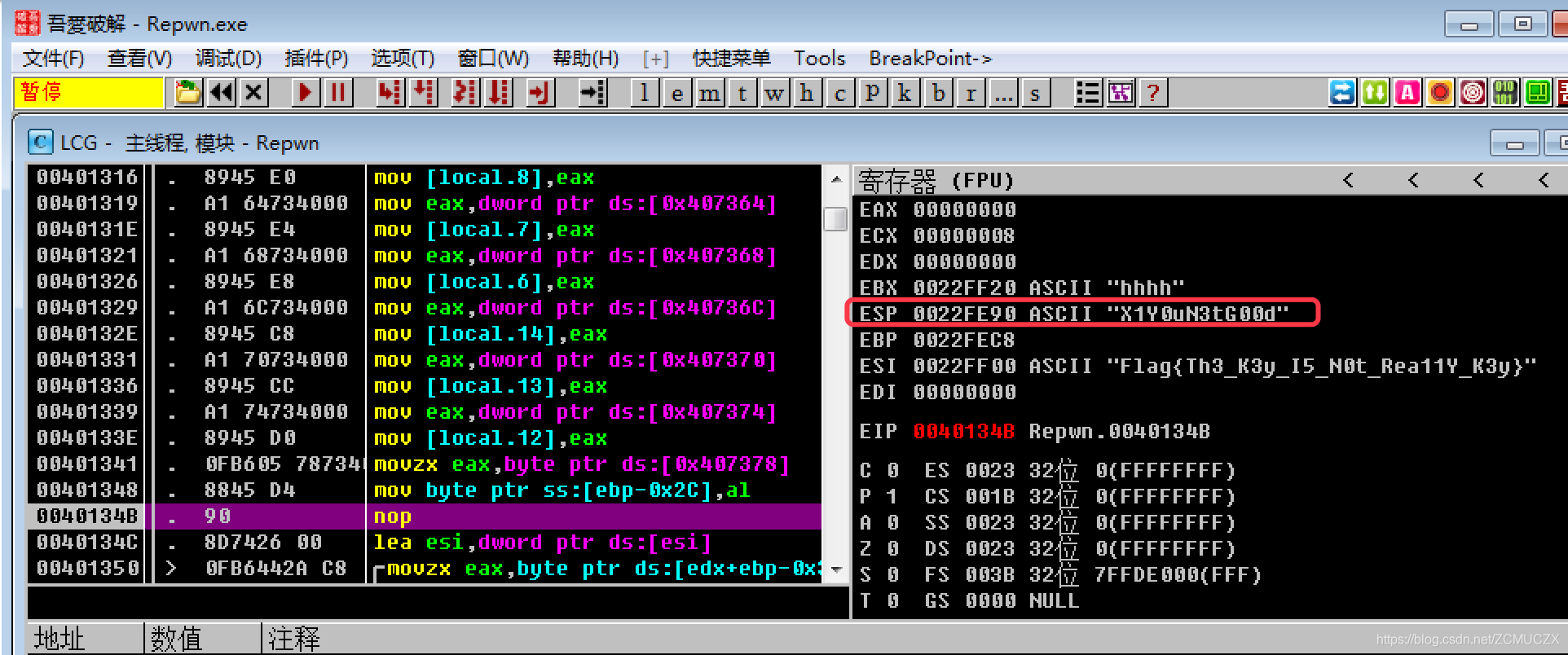
Task: Restart program with the rewind icon
Action: [x=222, y=93]
